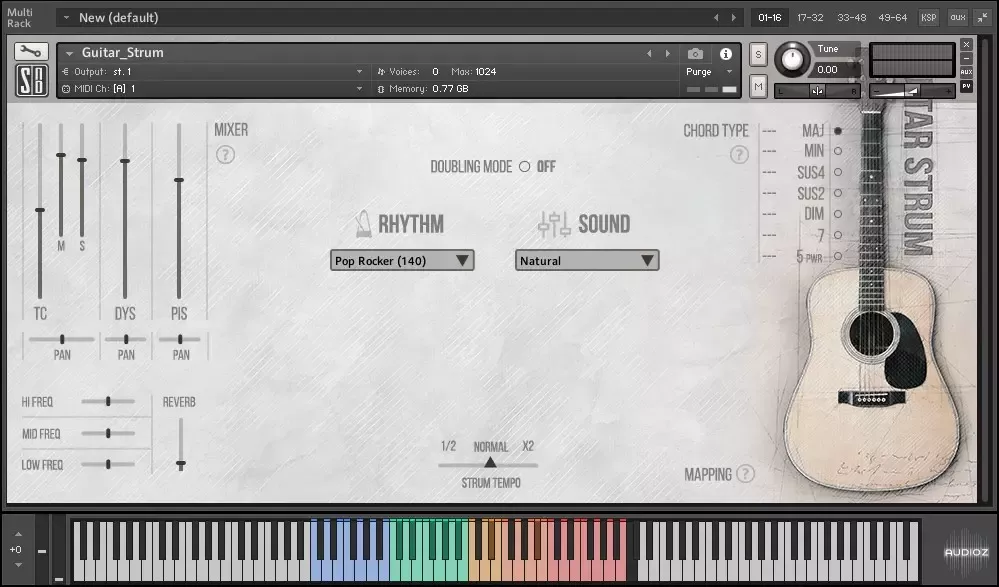The image size is (999, 587).
Task: Open instrument edit mode with wrench icon
Action: 31,52
